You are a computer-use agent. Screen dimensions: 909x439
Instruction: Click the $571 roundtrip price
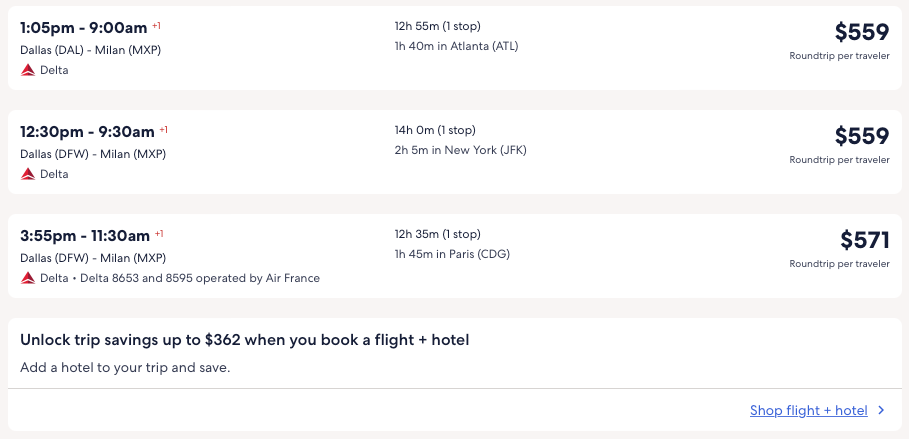pyautogui.click(x=864, y=240)
